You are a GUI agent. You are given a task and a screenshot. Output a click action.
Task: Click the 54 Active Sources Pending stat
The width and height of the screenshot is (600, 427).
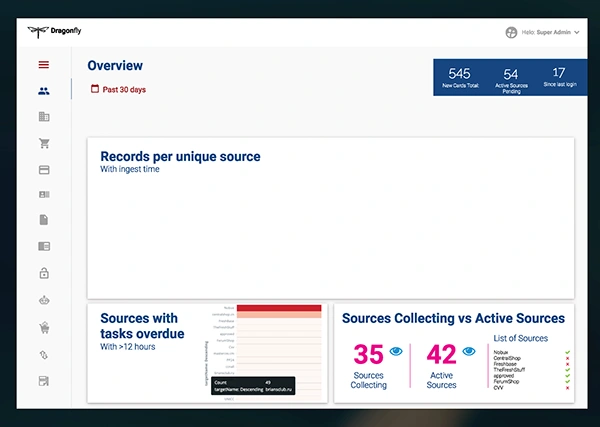pyautogui.click(x=511, y=80)
